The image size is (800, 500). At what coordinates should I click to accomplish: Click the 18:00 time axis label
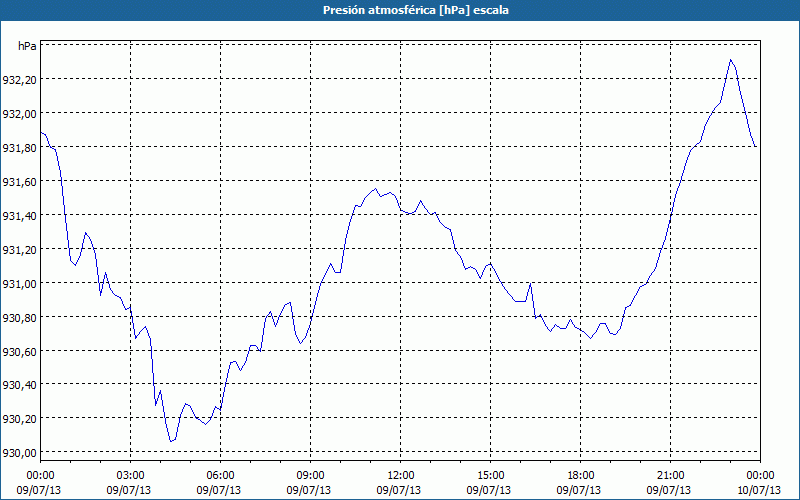point(581,476)
